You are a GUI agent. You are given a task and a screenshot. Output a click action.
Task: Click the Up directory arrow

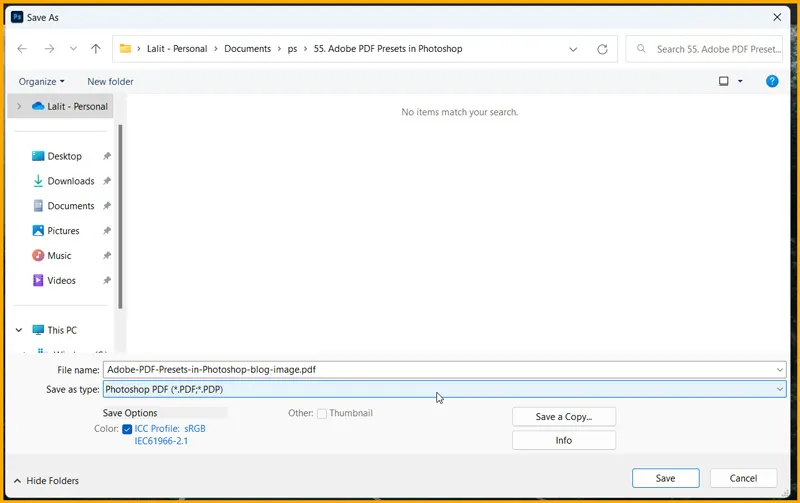pyautogui.click(x=96, y=49)
